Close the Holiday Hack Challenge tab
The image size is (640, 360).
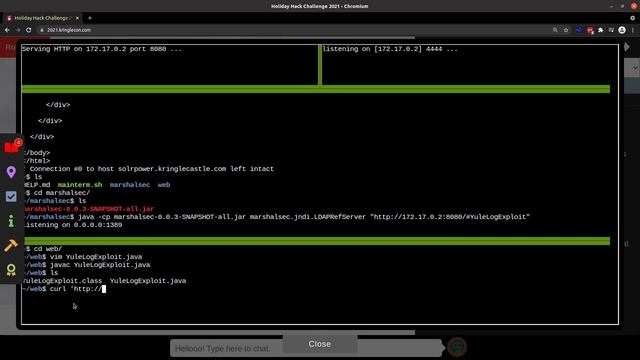(x=77, y=18)
